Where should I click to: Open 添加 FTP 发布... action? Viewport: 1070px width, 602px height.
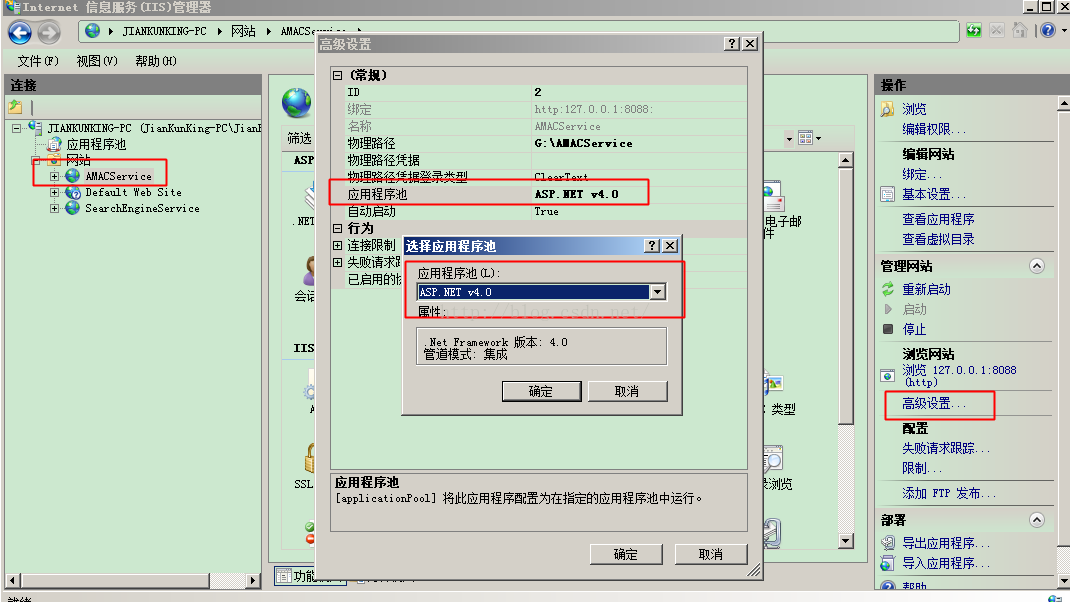tap(949, 493)
